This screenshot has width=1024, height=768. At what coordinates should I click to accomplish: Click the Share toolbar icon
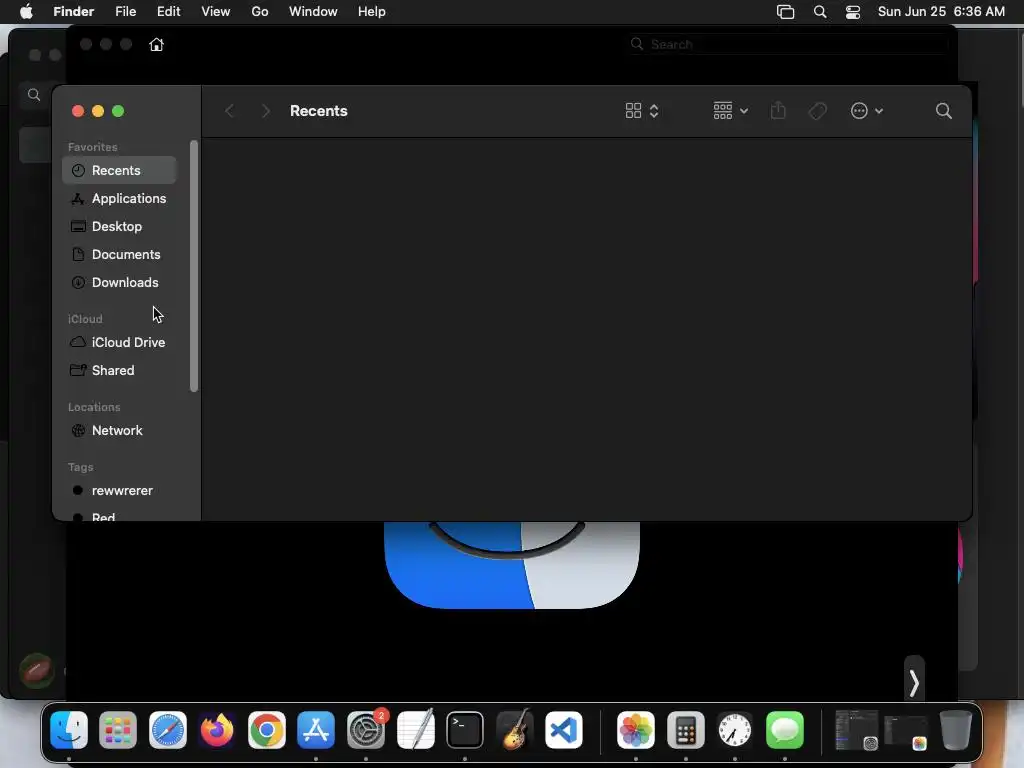pyautogui.click(x=778, y=111)
